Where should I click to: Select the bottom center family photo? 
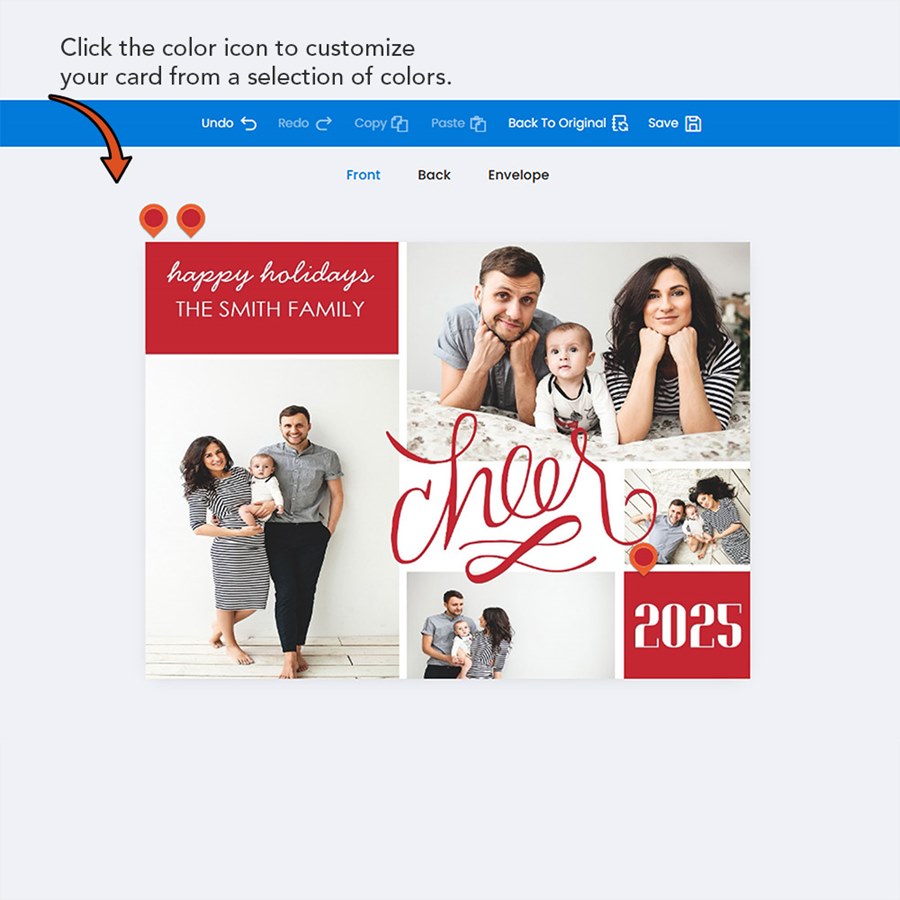[x=511, y=625]
